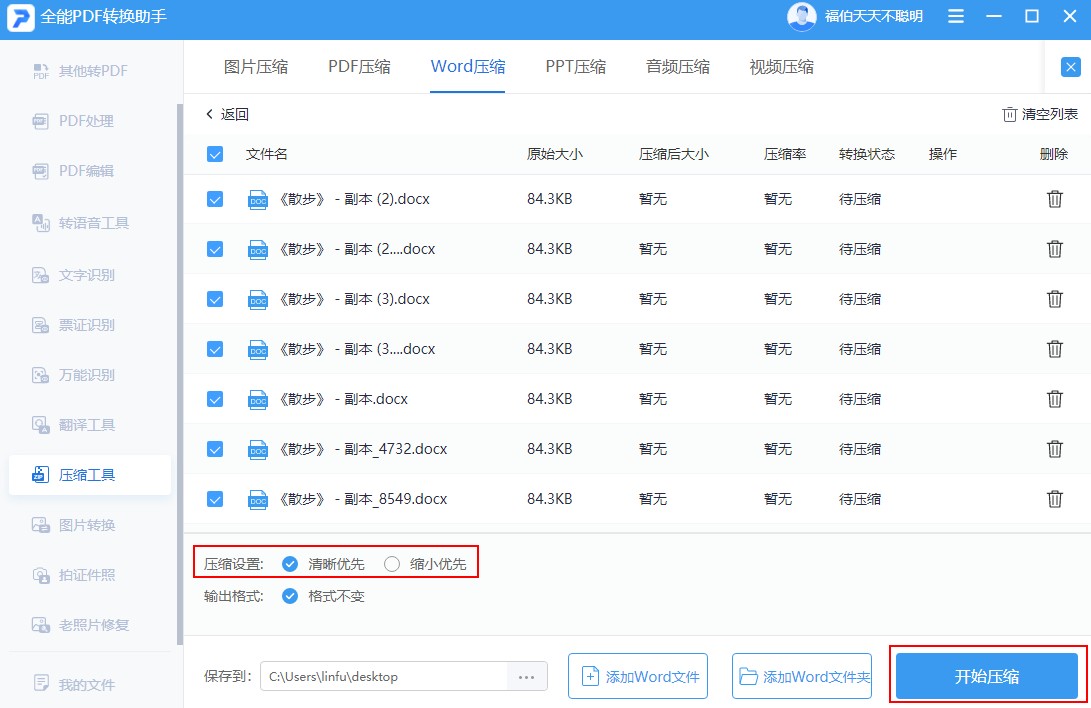This screenshot has height=708, width=1091.
Task: Open PDF处理 sidebar section
Action: pos(73,121)
